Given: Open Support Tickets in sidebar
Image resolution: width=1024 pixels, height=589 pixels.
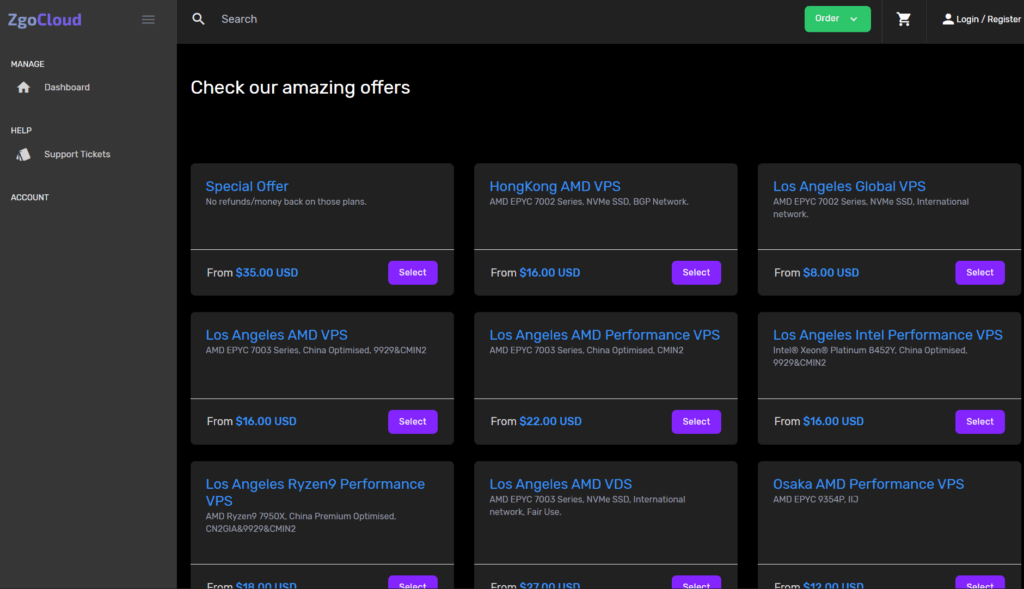Looking at the screenshot, I should pos(77,155).
